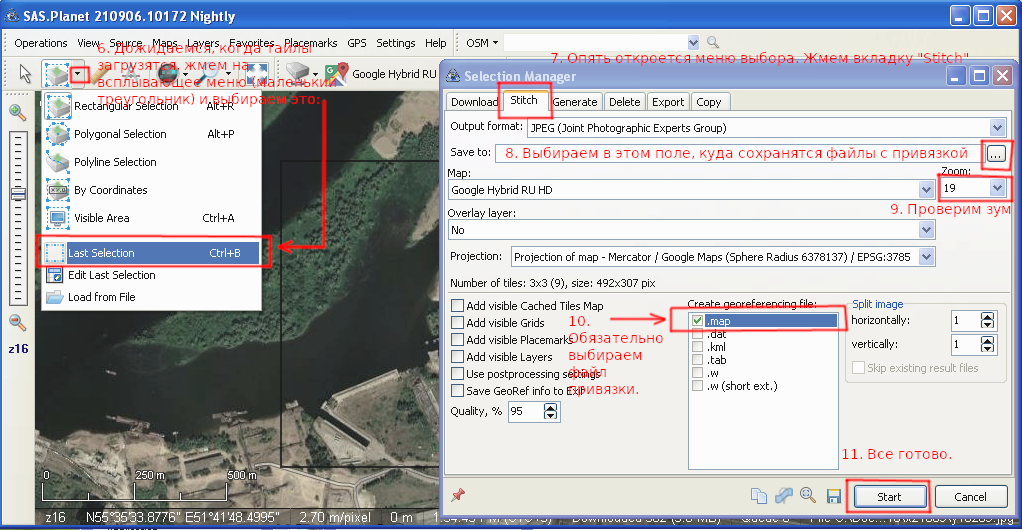Click the magnifier icon in dialog footer
Image resolution: width=1022 pixels, height=530 pixels.
806,496
